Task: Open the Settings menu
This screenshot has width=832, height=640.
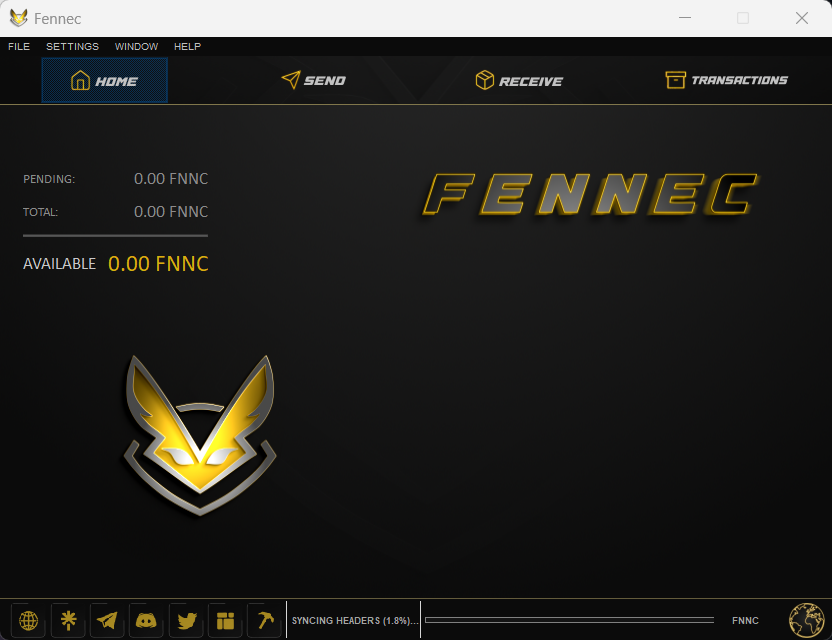Action: click(x=72, y=46)
